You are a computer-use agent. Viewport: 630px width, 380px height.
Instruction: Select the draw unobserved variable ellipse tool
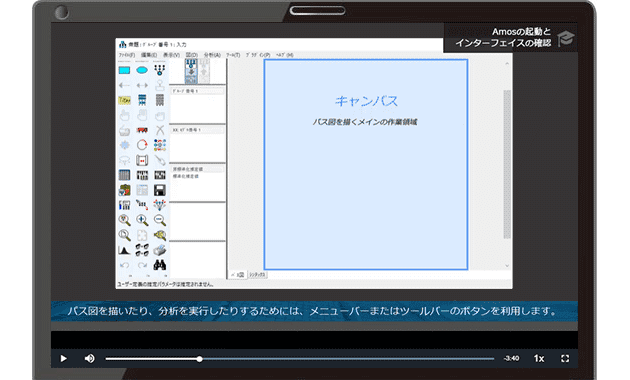[142, 70]
